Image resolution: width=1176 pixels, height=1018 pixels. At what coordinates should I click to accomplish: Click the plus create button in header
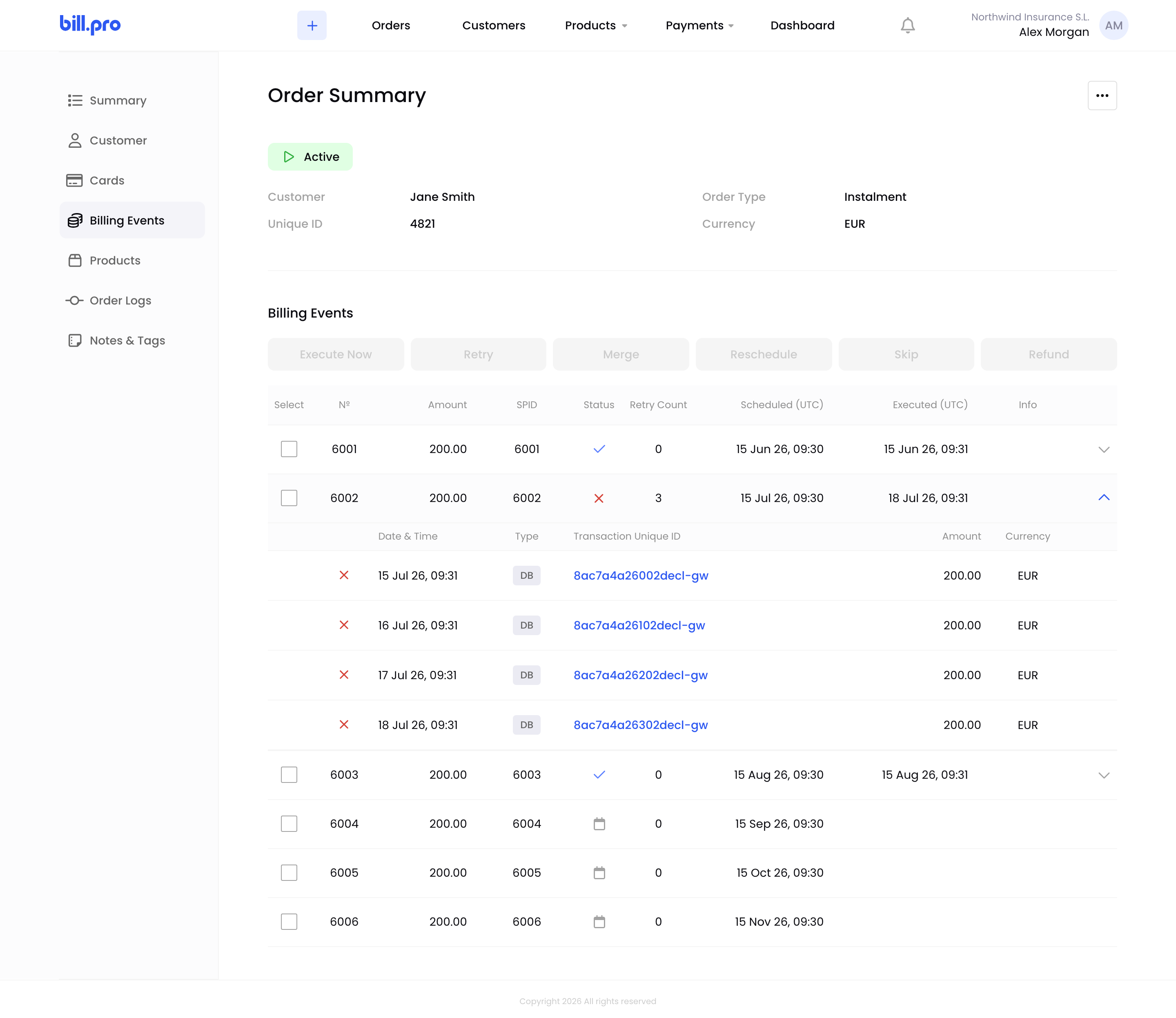click(312, 25)
